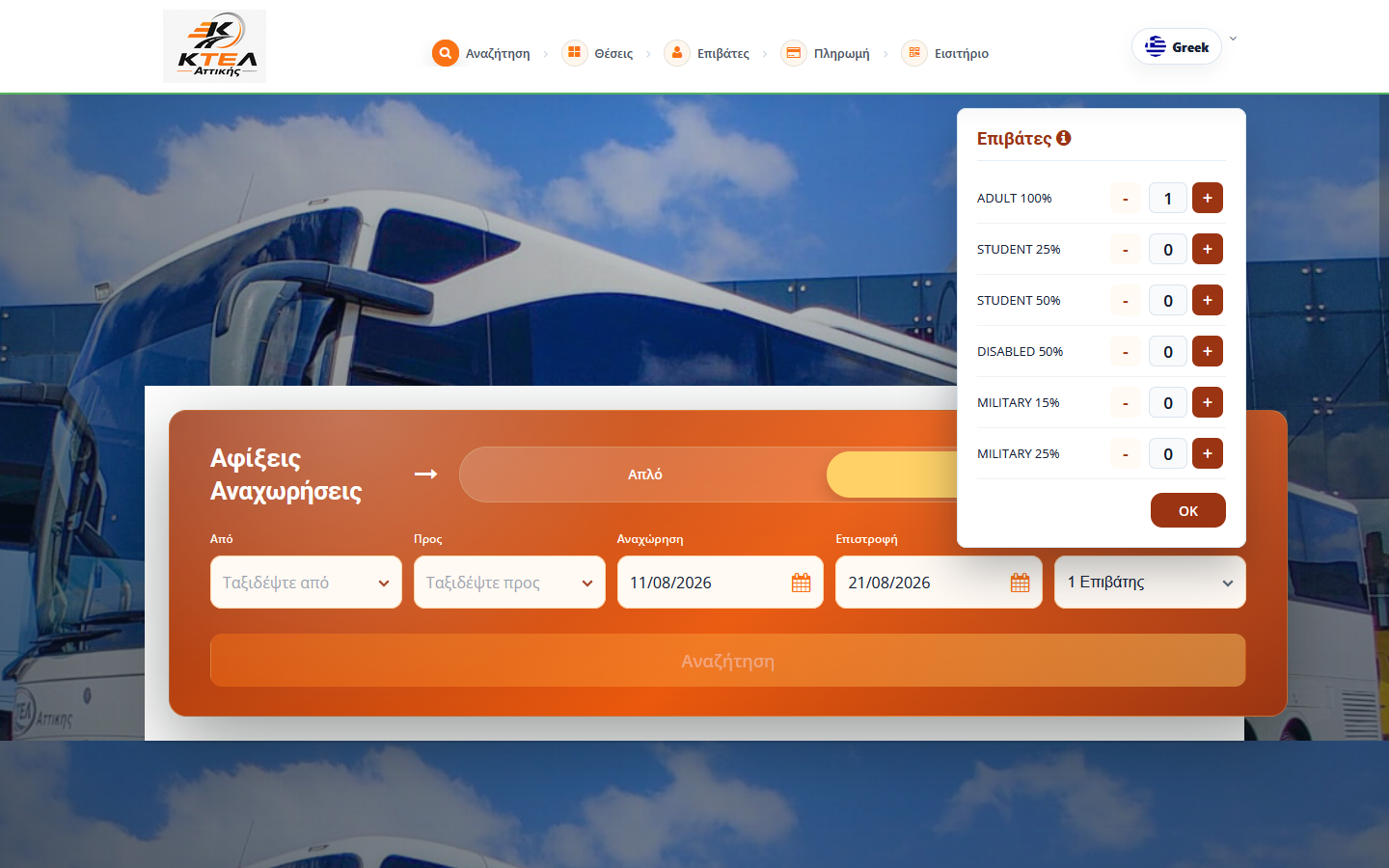Decrease MILITARY 25% passenger count
Image resolution: width=1389 pixels, height=868 pixels.
point(1126,453)
